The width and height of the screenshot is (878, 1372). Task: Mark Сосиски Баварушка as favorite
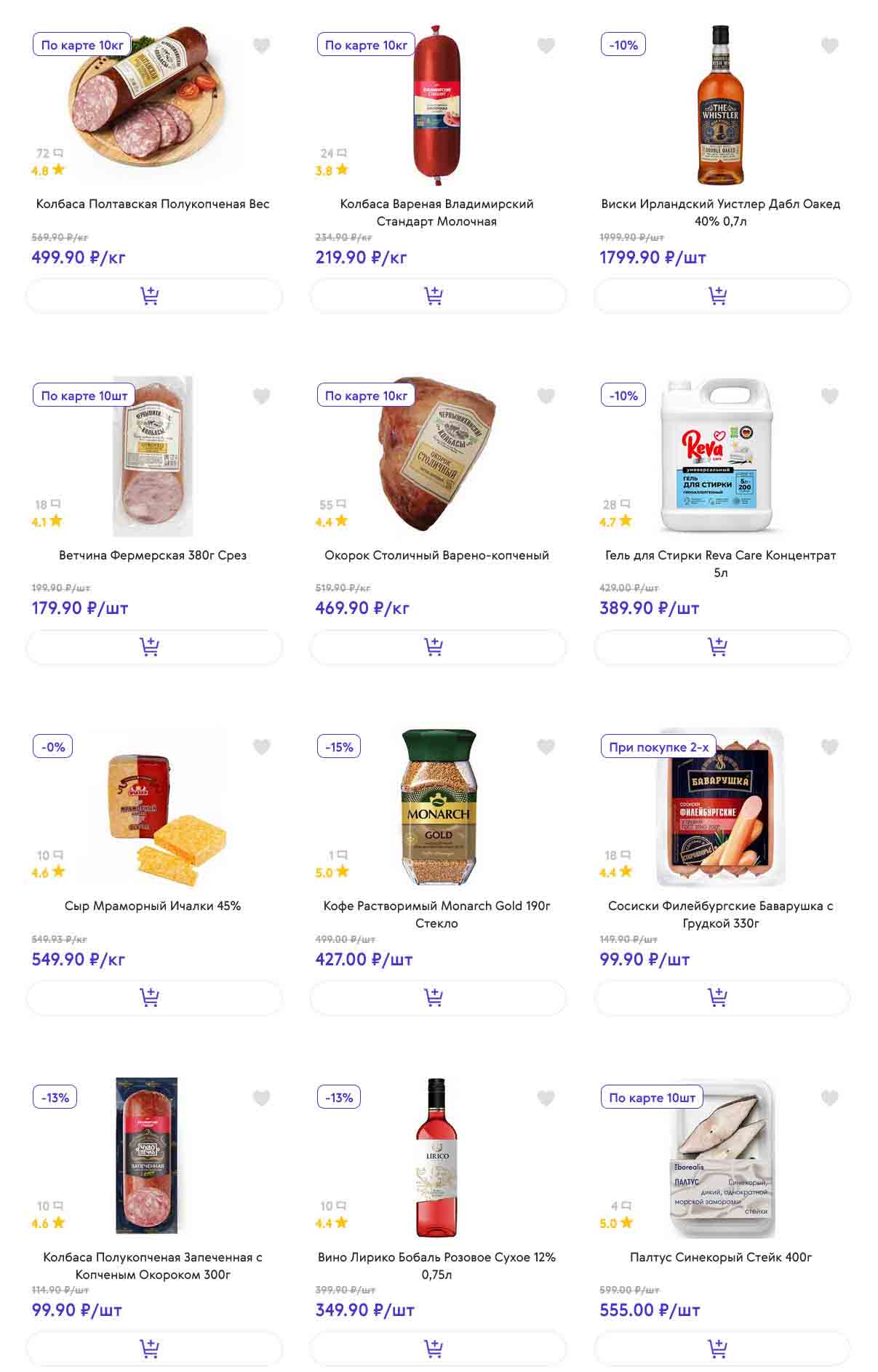click(x=829, y=747)
